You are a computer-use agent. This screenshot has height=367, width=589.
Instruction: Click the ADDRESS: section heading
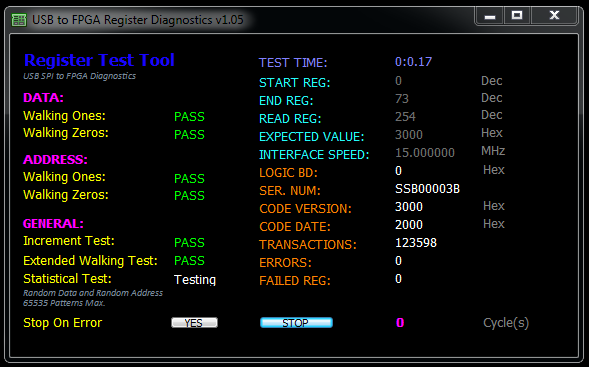(x=55, y=160)
